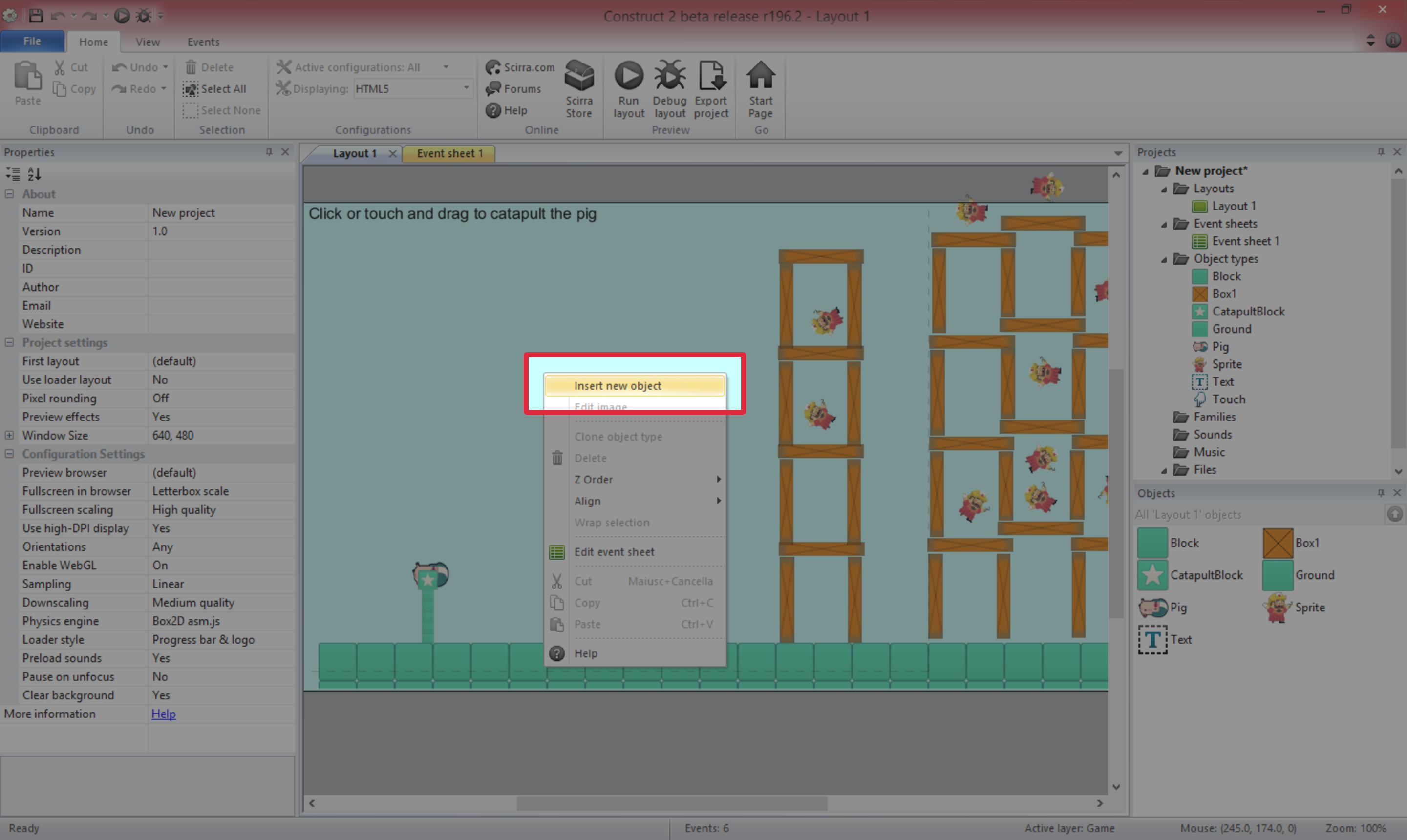Select Sprite object in Objects panel
Image resolution: width=1407 pixels, height=840 pixels.
(1294, 608)
